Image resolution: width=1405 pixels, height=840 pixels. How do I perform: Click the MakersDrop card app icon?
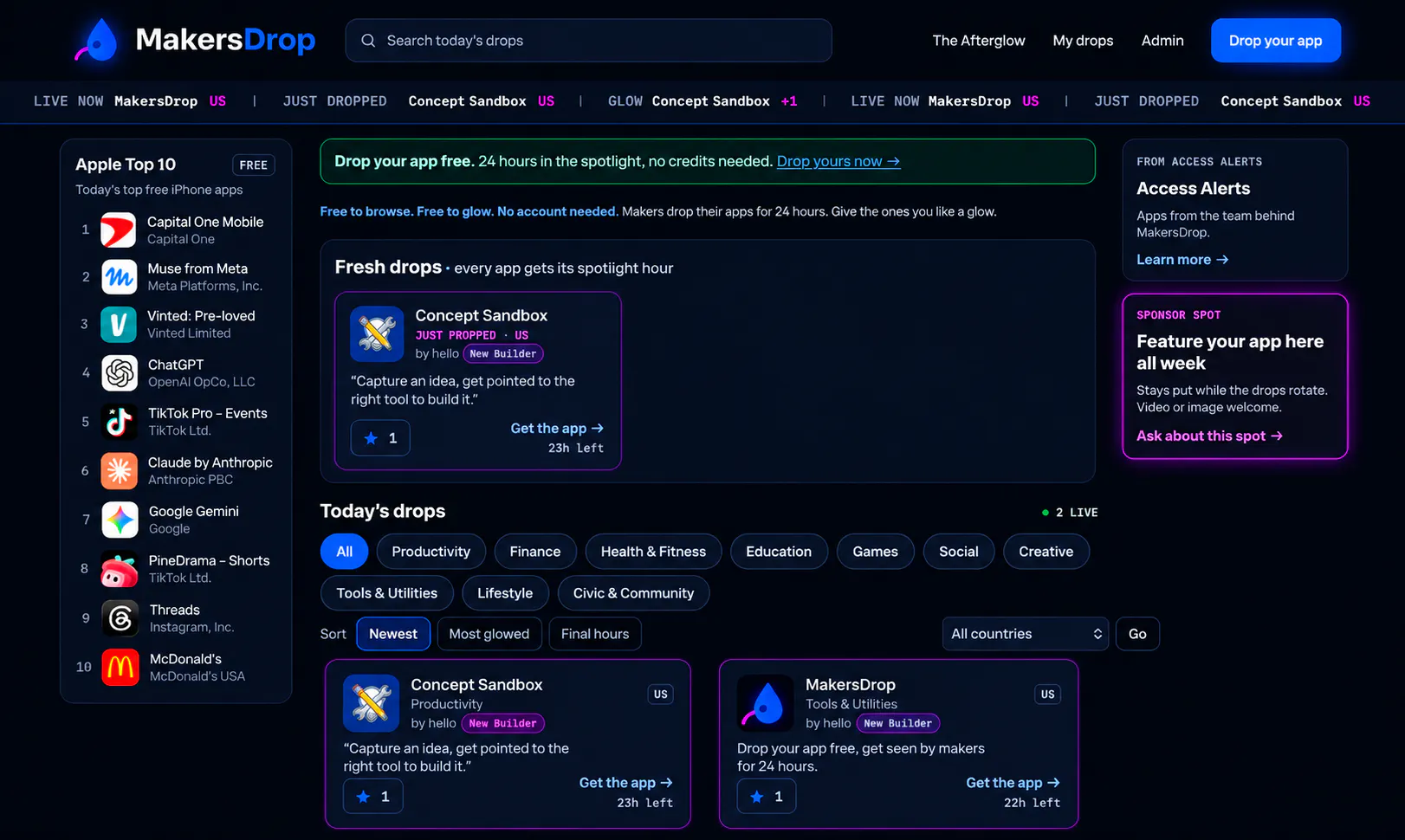[765, 703]
